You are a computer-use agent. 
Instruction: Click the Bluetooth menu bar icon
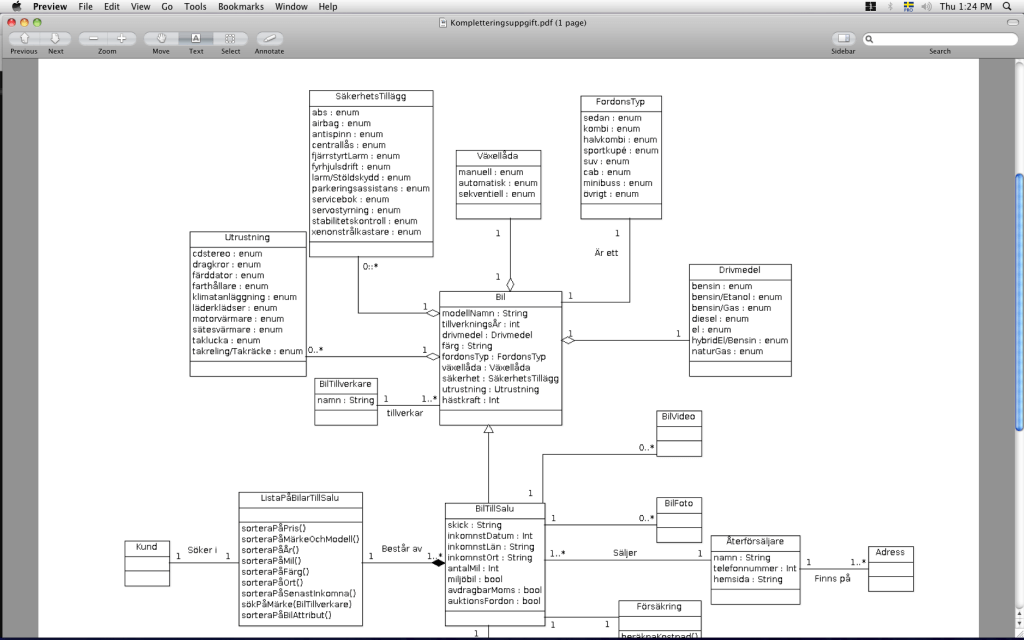point(891,6)
